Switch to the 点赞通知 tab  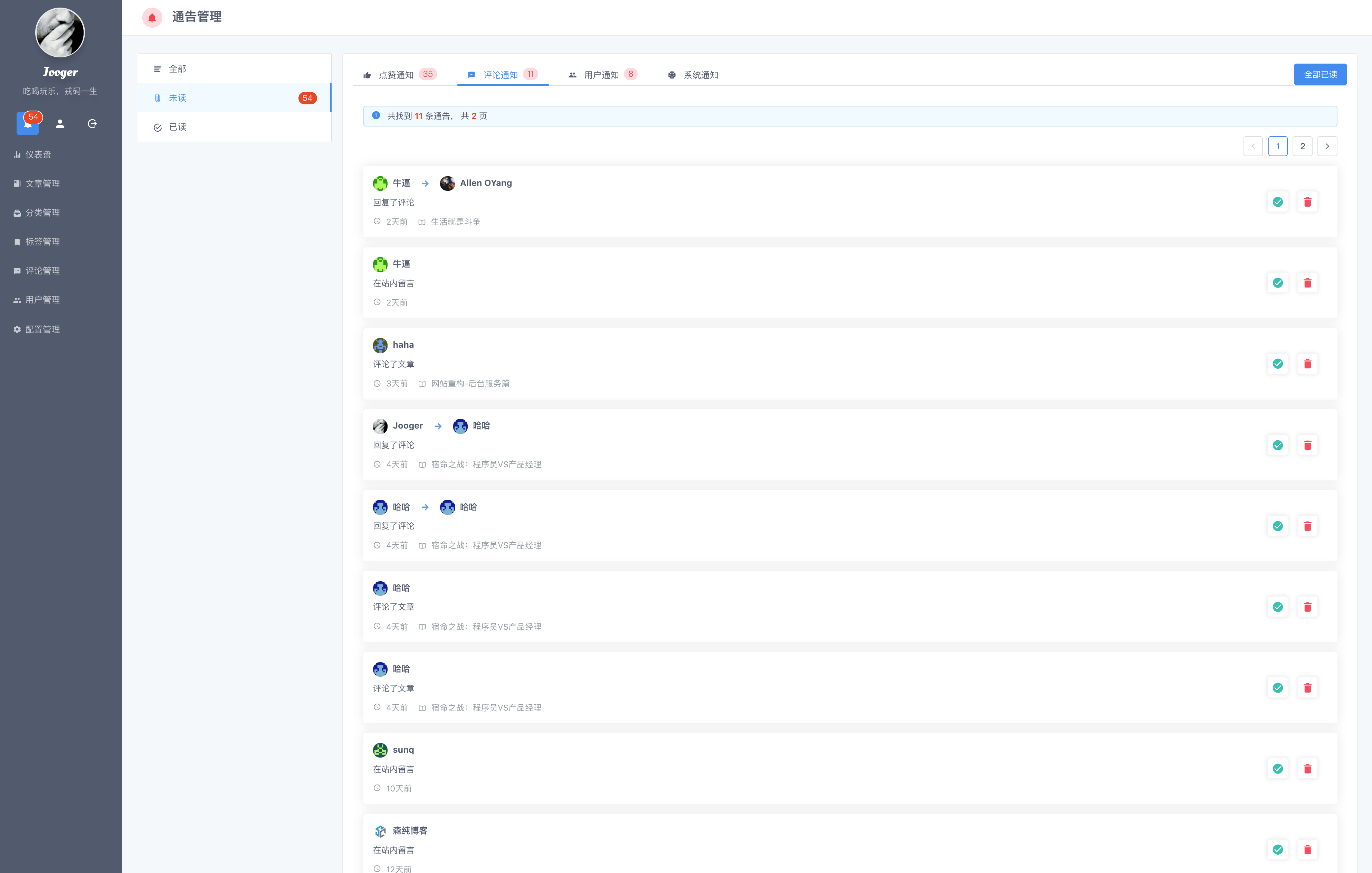(x=396, y=75)
